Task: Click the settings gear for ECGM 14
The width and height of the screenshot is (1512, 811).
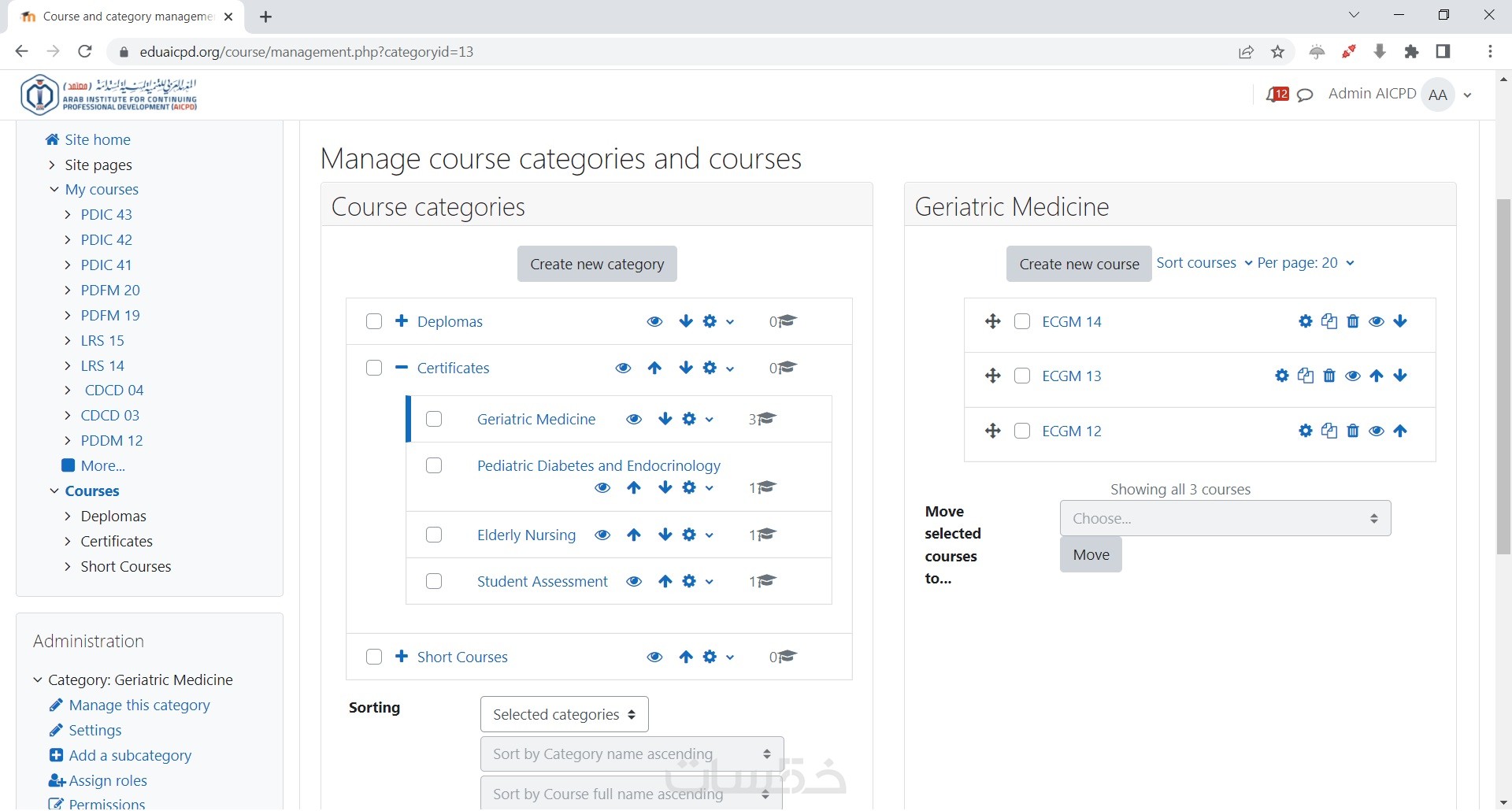Action: click(x=1306, y=321)
